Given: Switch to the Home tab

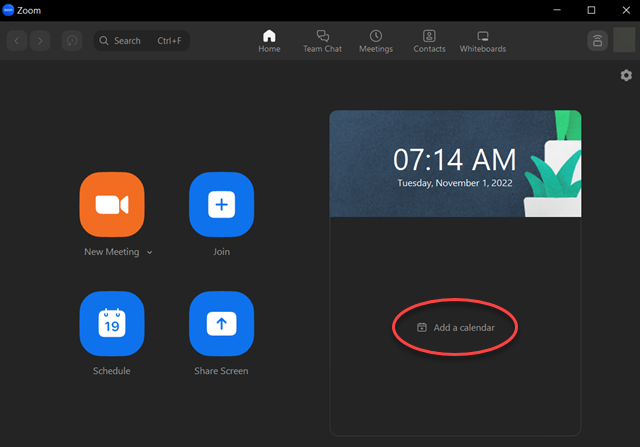Looking at the screenshot, I should click(269, 41).
